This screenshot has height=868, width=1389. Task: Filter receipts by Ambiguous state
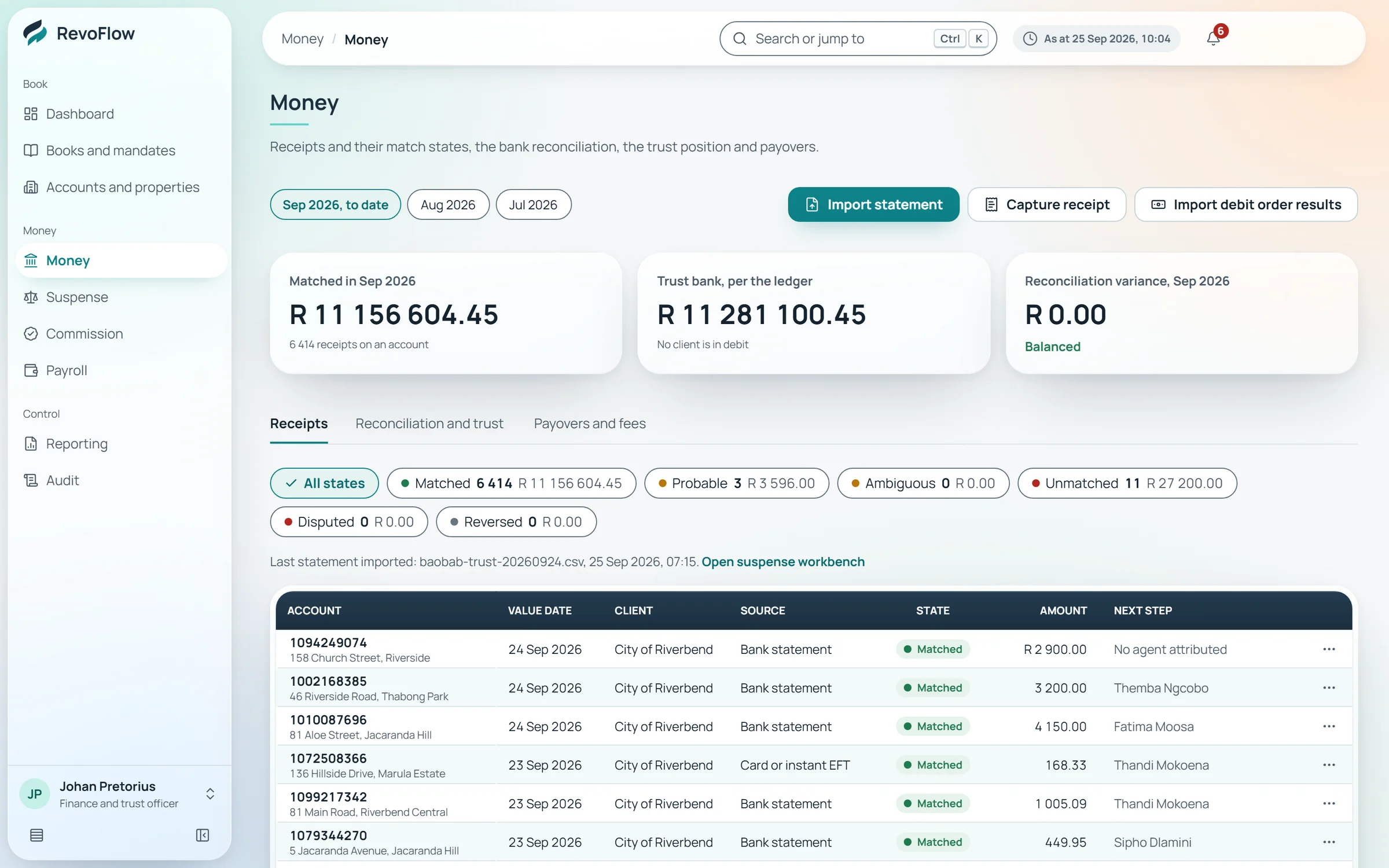[923, 483]
